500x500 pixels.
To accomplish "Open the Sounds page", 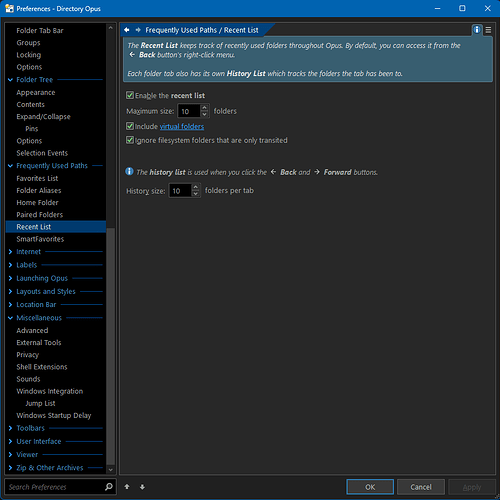I will 28,379.
